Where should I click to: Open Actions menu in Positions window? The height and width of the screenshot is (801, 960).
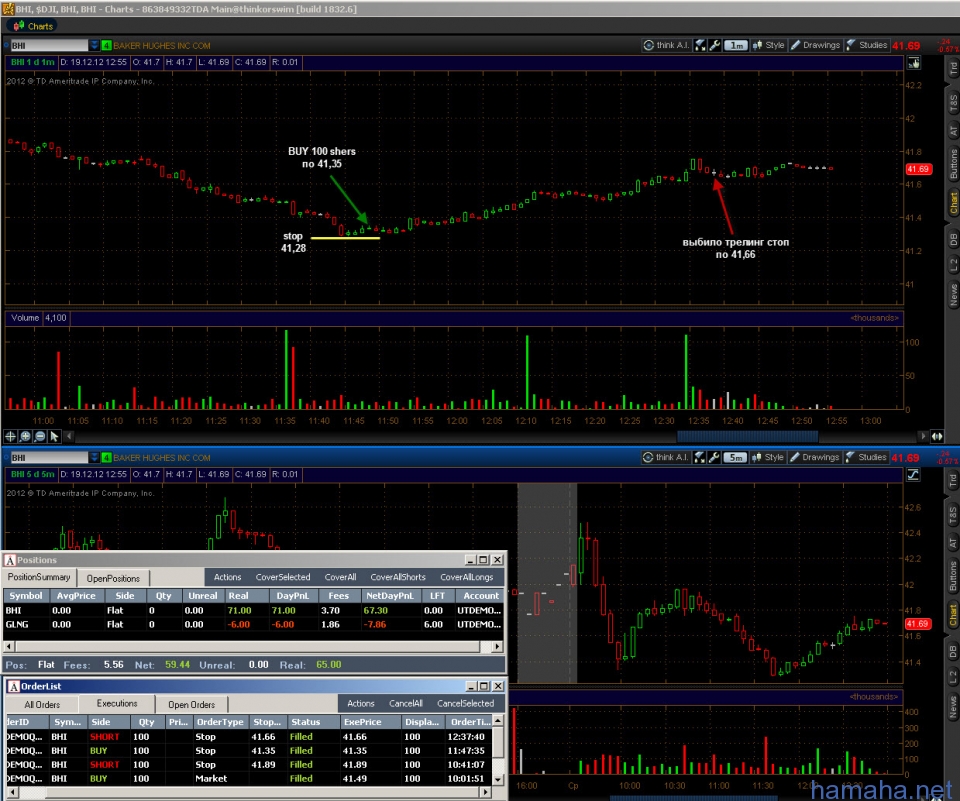coord(227,577)
